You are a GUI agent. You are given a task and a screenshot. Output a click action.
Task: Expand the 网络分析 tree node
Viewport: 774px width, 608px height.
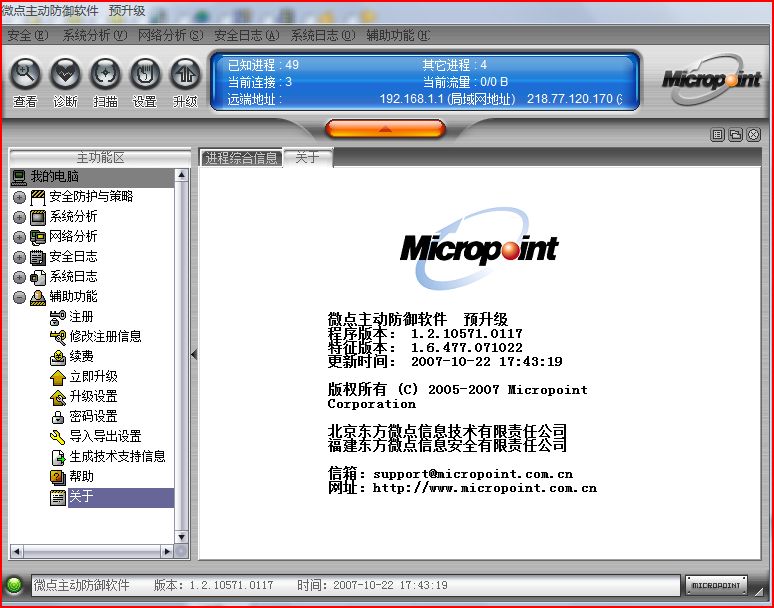(x=19, y=237)
